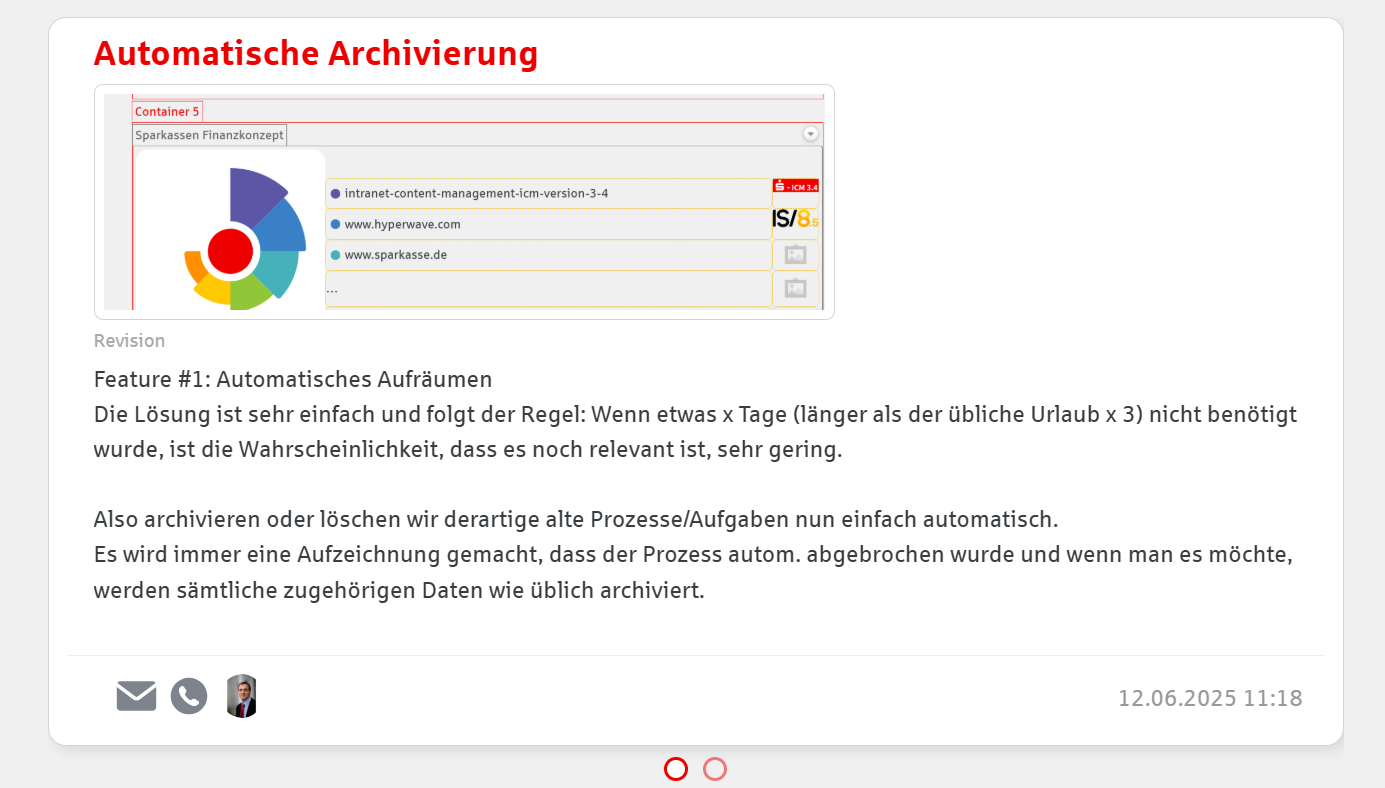Click the sentence starting 'Die Lösung ist sehr einfach'
The width and height of the screenshot is (1385, 788).
[x=695, y=432]
